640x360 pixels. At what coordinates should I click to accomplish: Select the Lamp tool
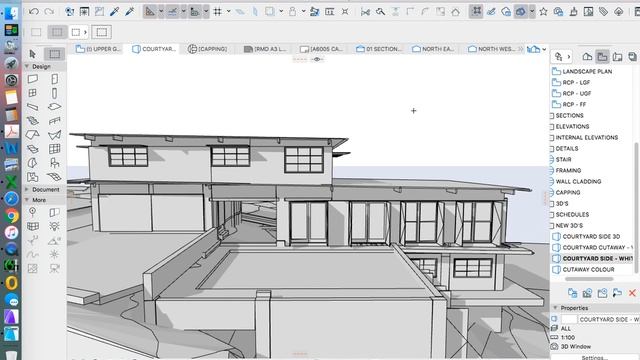(x=54, y=226)
